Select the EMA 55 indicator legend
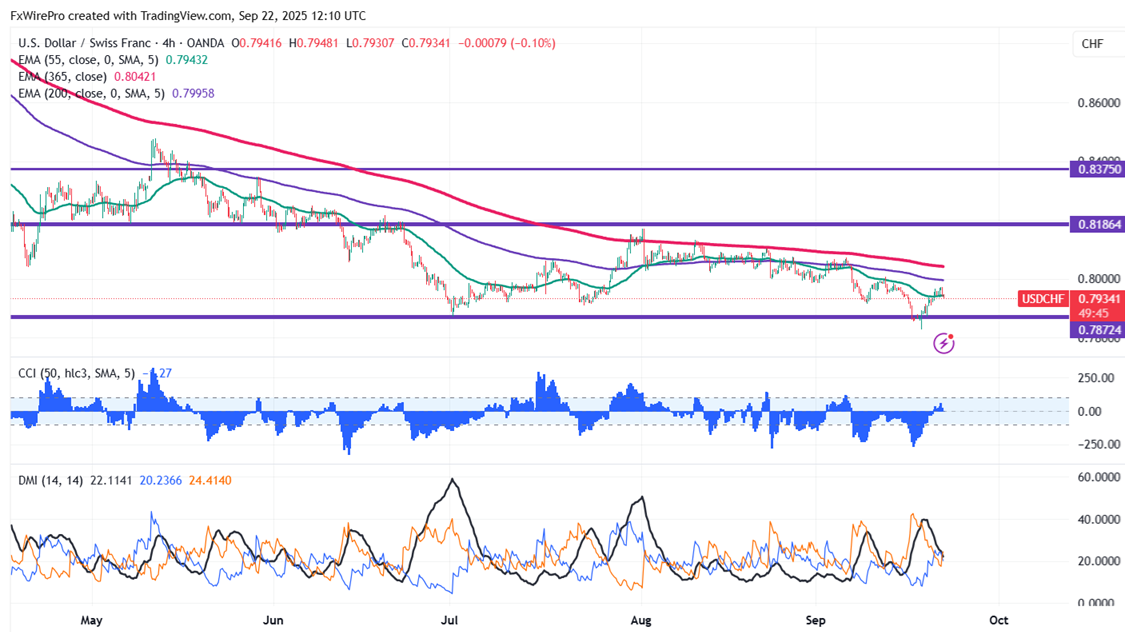Viewport: 1125px width, 632px height. pyautogui.click(x=88, y=60)
